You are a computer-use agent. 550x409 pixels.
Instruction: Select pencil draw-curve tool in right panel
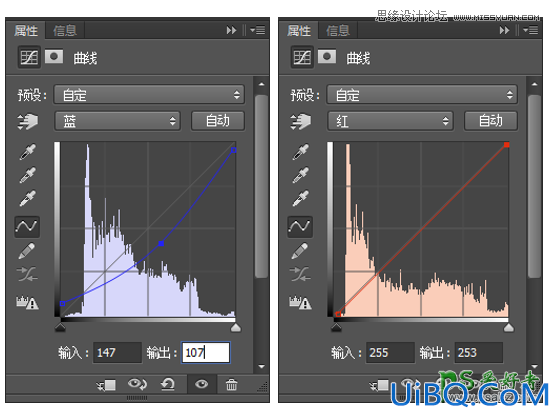coord(300,251)
